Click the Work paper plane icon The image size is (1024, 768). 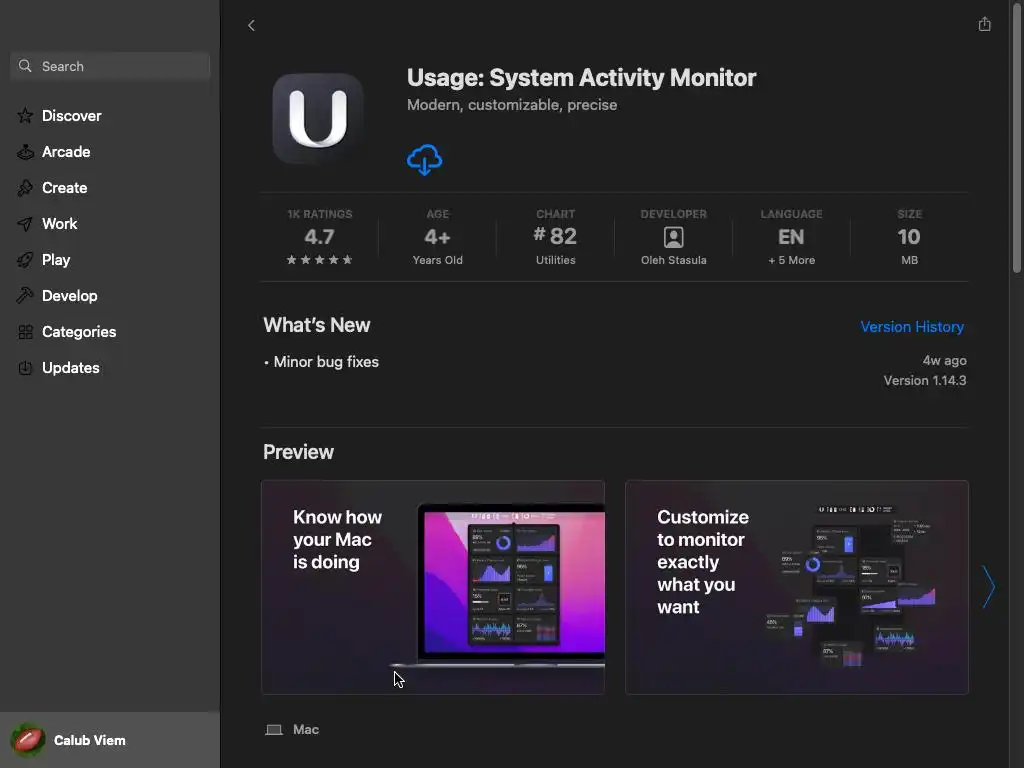click(x=25, y=223)
